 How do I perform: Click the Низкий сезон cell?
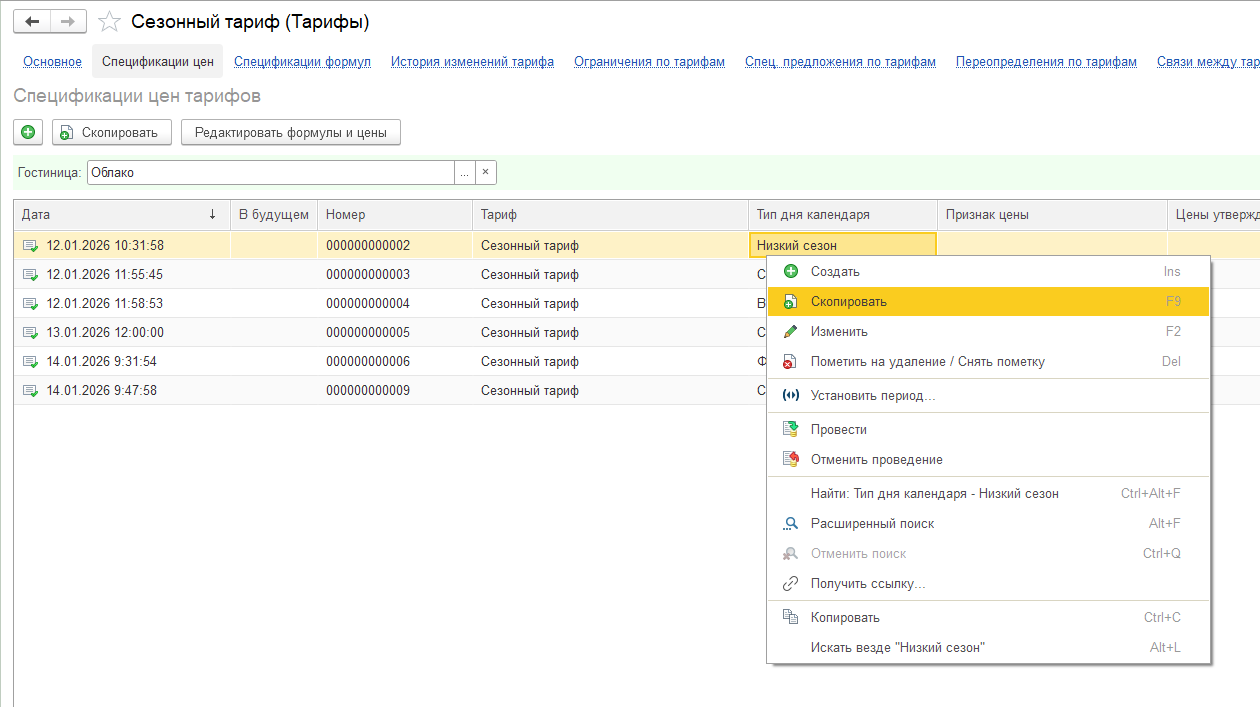pyautogui.click(x=842, y=245)
